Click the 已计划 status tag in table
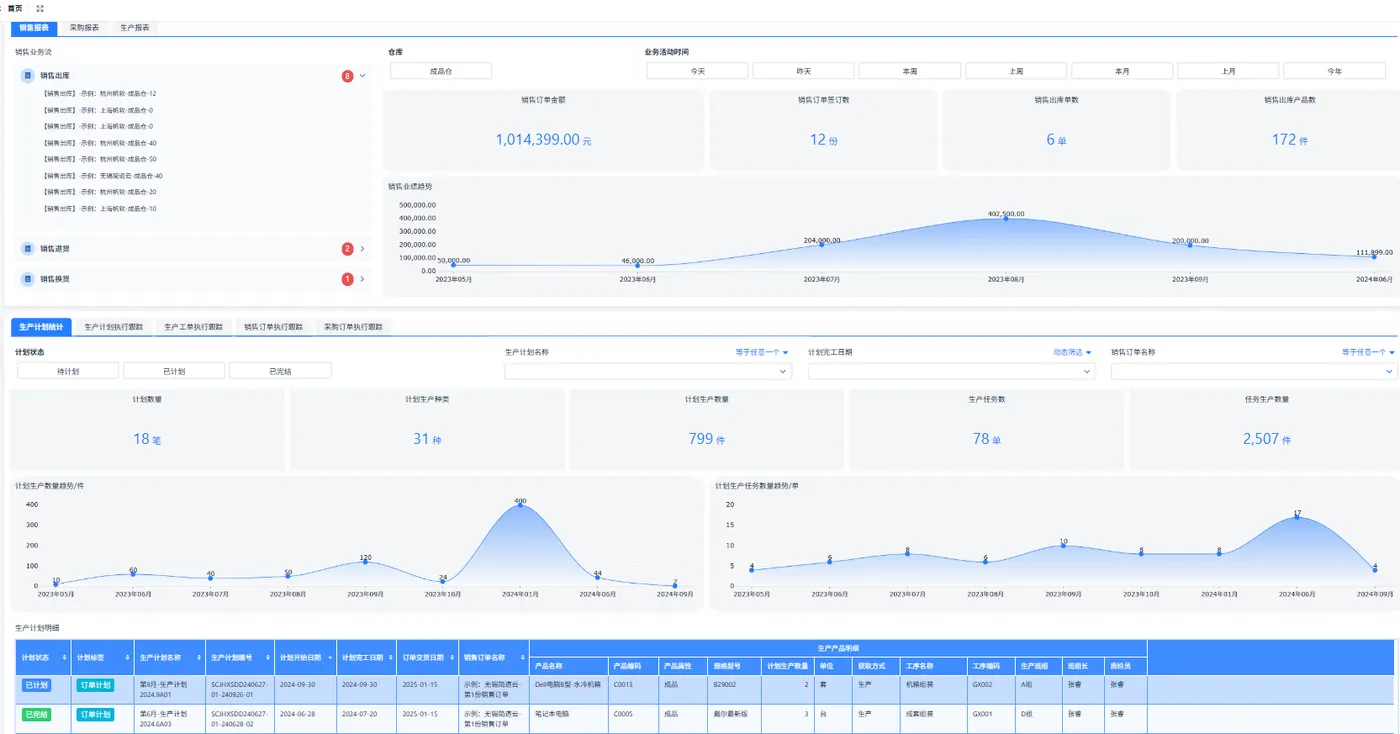This screenshot has width=1400, height=734. (x=37, y=686)
